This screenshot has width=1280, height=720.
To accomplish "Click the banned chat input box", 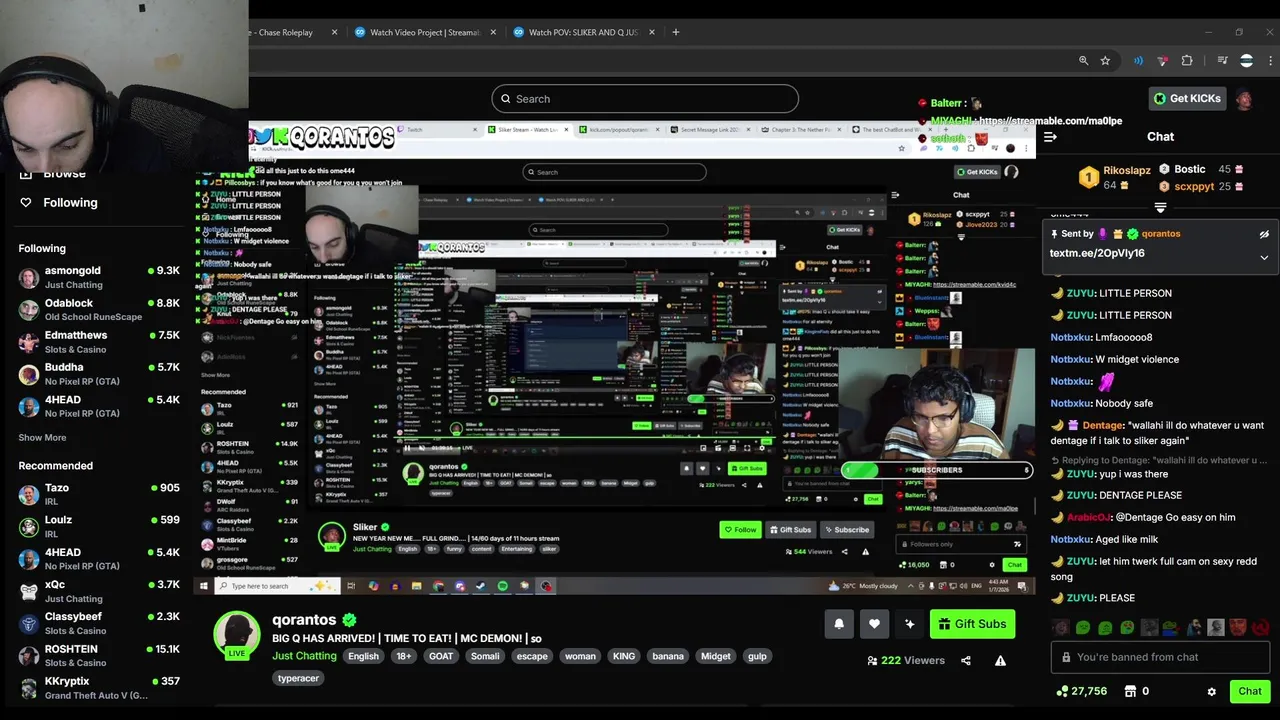I will [x=1160, y=657].
